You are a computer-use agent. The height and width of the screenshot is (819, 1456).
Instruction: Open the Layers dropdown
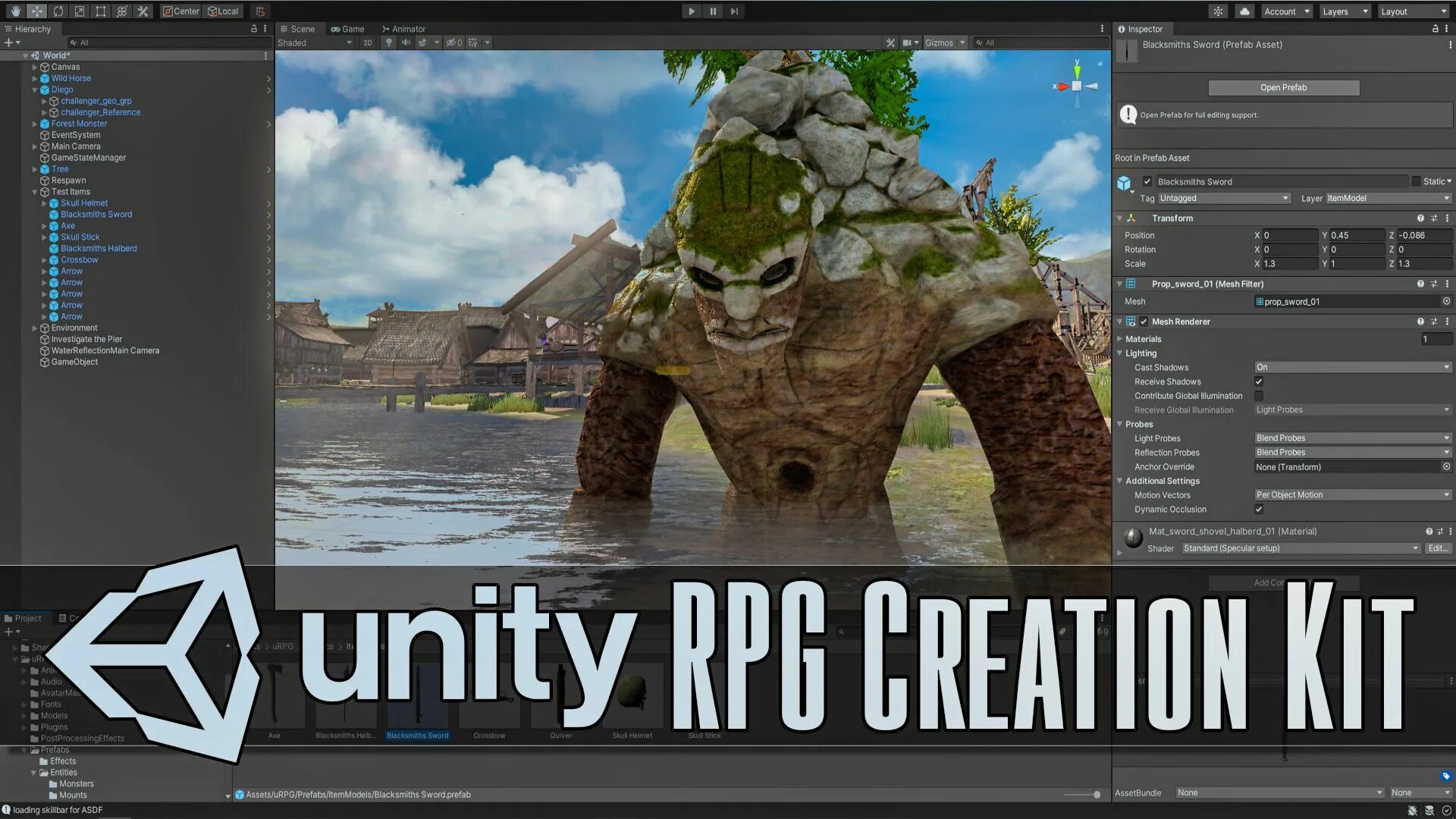1345,11
